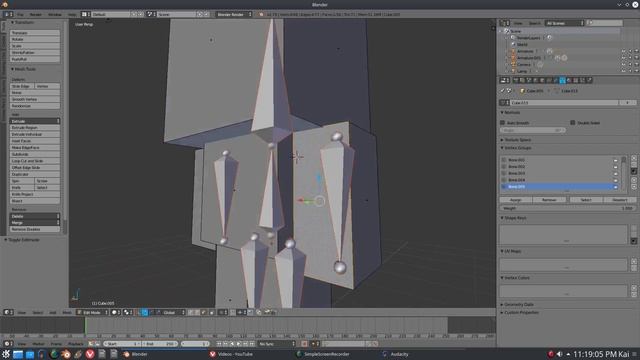Viewport: 640px width, 360px height.
Task: Click the Translate button in Transform panel
Action: click(x=35, y=33)
